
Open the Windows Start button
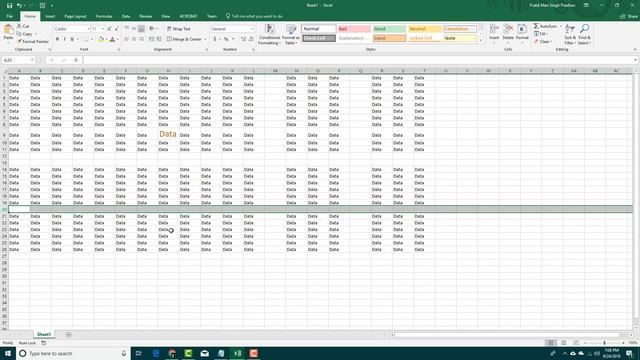8,353
